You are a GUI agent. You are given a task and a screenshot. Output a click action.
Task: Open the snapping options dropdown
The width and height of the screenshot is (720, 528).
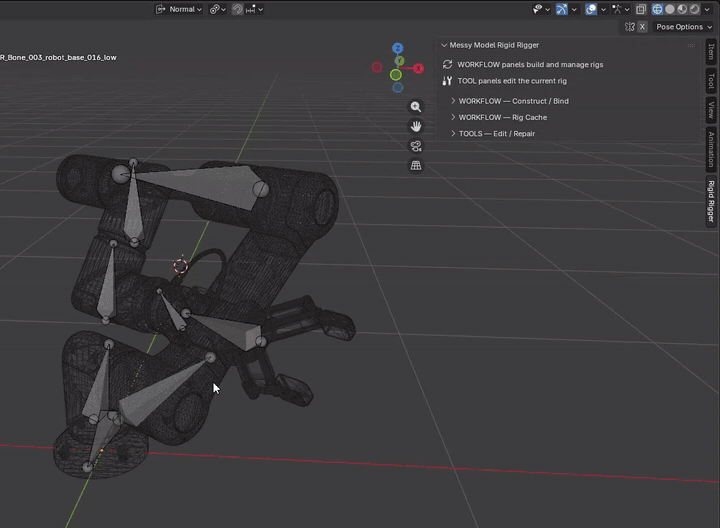pos(254,9)
